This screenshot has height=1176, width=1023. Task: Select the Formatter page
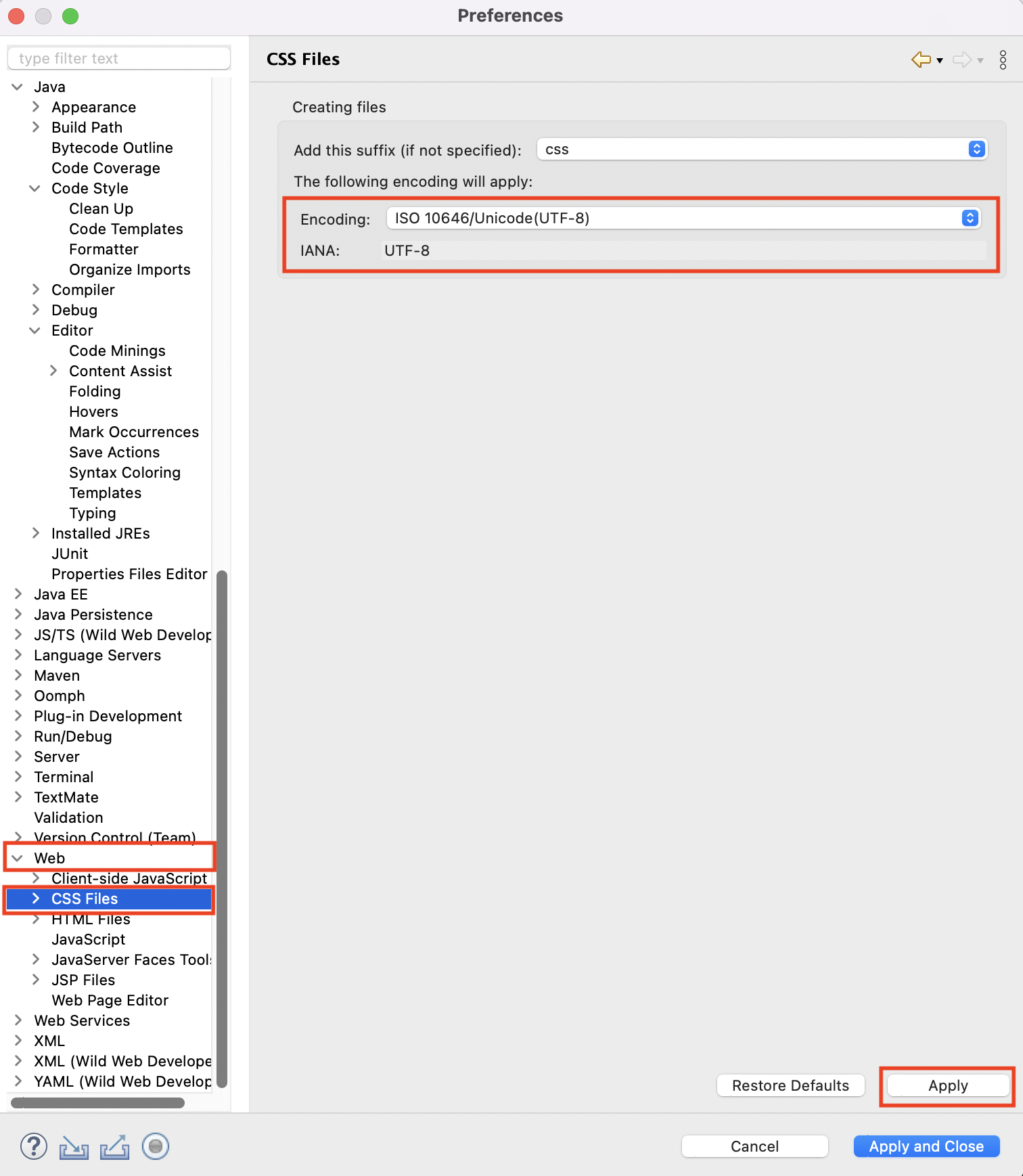tap(104, 249)
